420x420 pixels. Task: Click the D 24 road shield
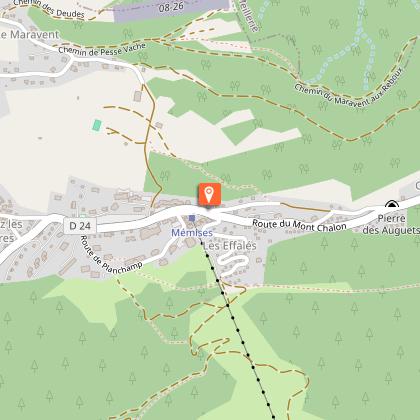click(80, 226)
